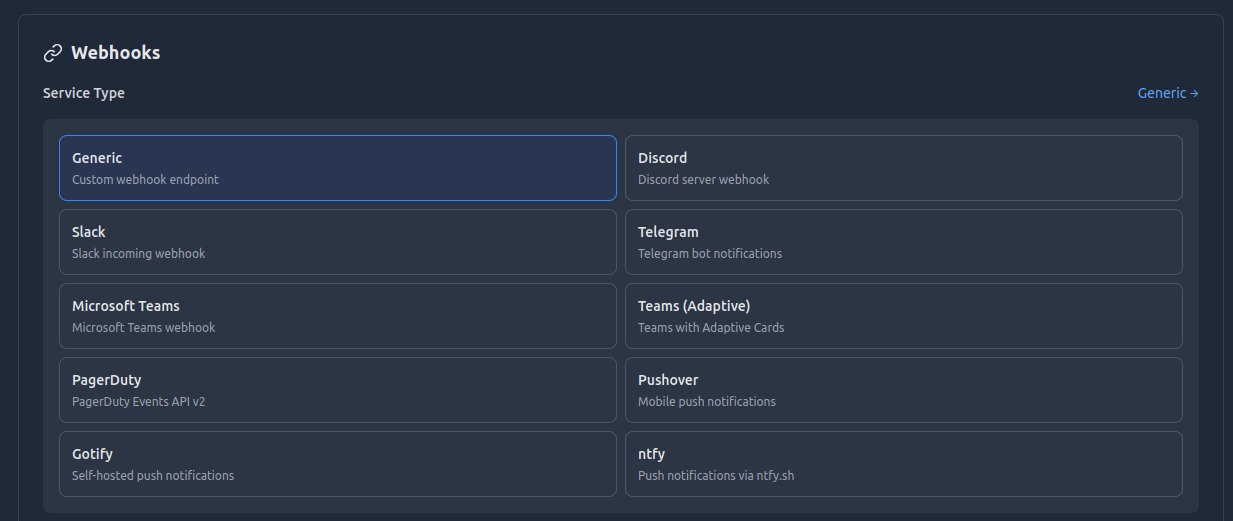Choose Discord as the service type

point(903,168)
